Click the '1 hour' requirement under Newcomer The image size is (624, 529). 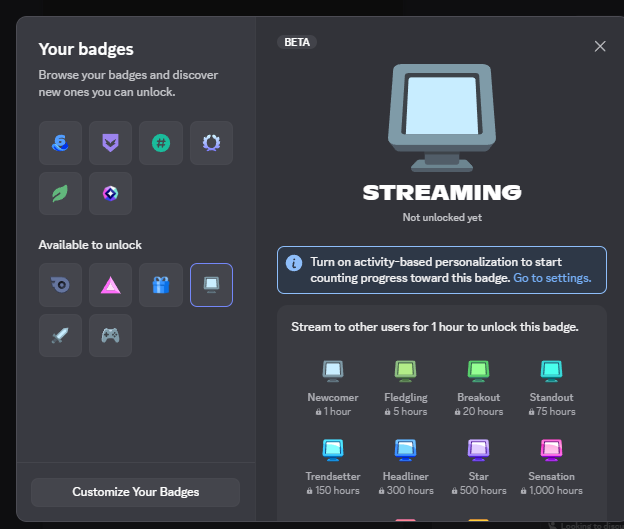(333, 412)
